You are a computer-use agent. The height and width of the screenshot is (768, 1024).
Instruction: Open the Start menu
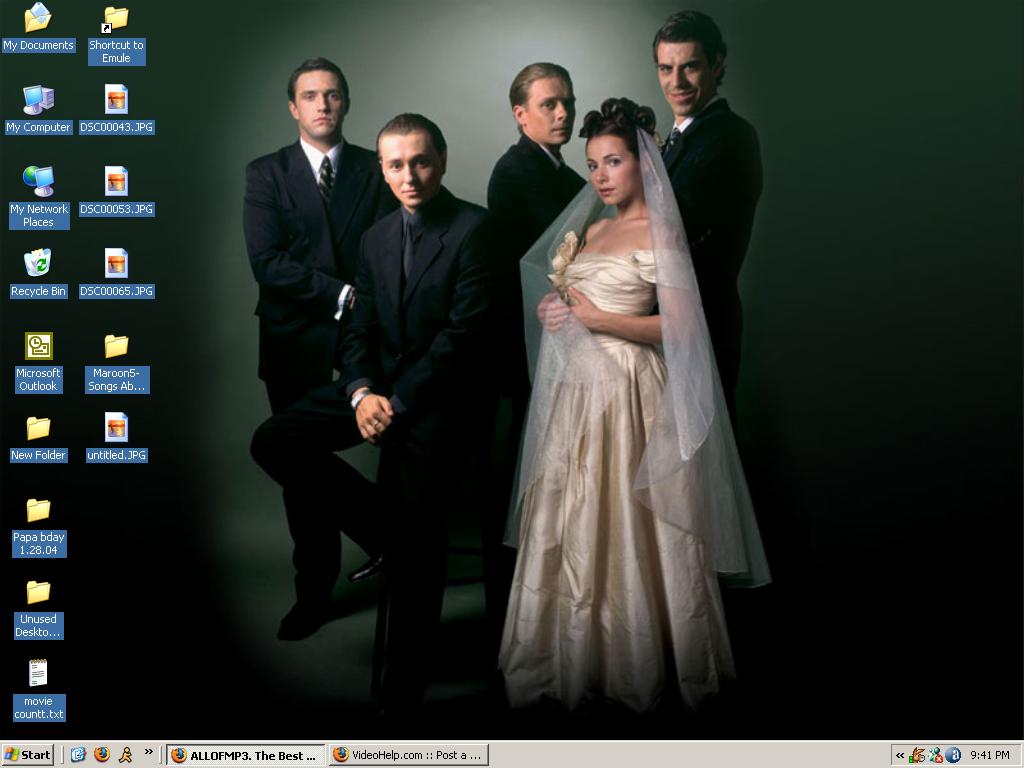pyautogui.click(x=27, y=755)
